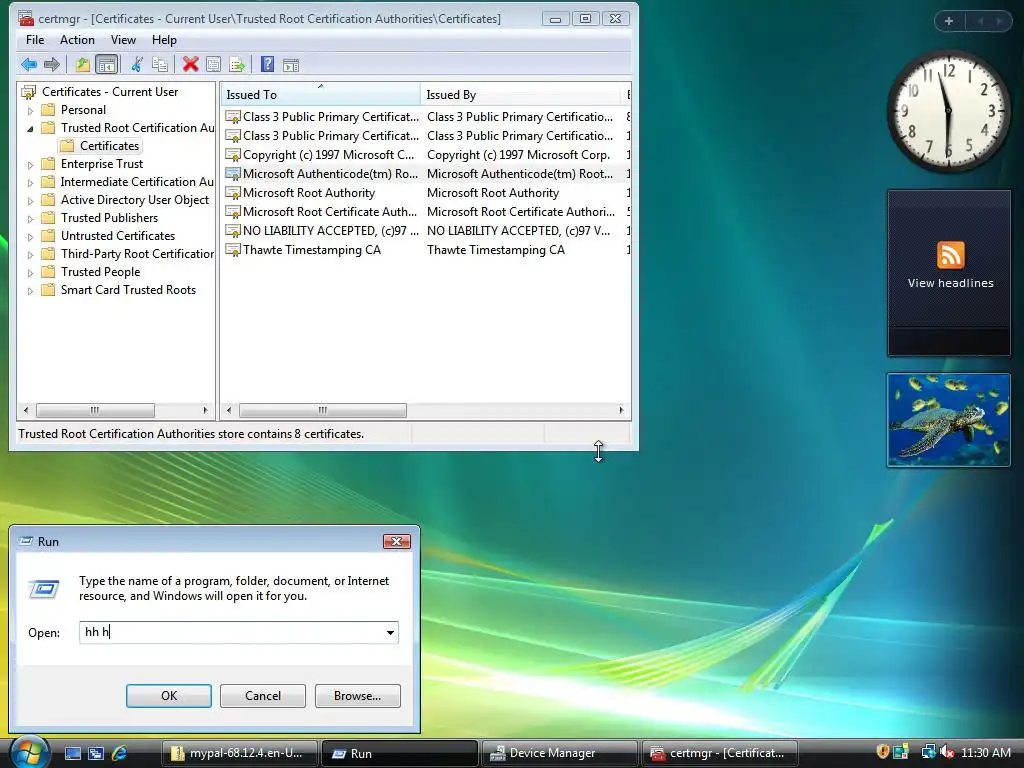This screenshot has height=768, width=1024.
Task: Expand Intermediate Certification Authorities folder
Action: pos(30,183)
